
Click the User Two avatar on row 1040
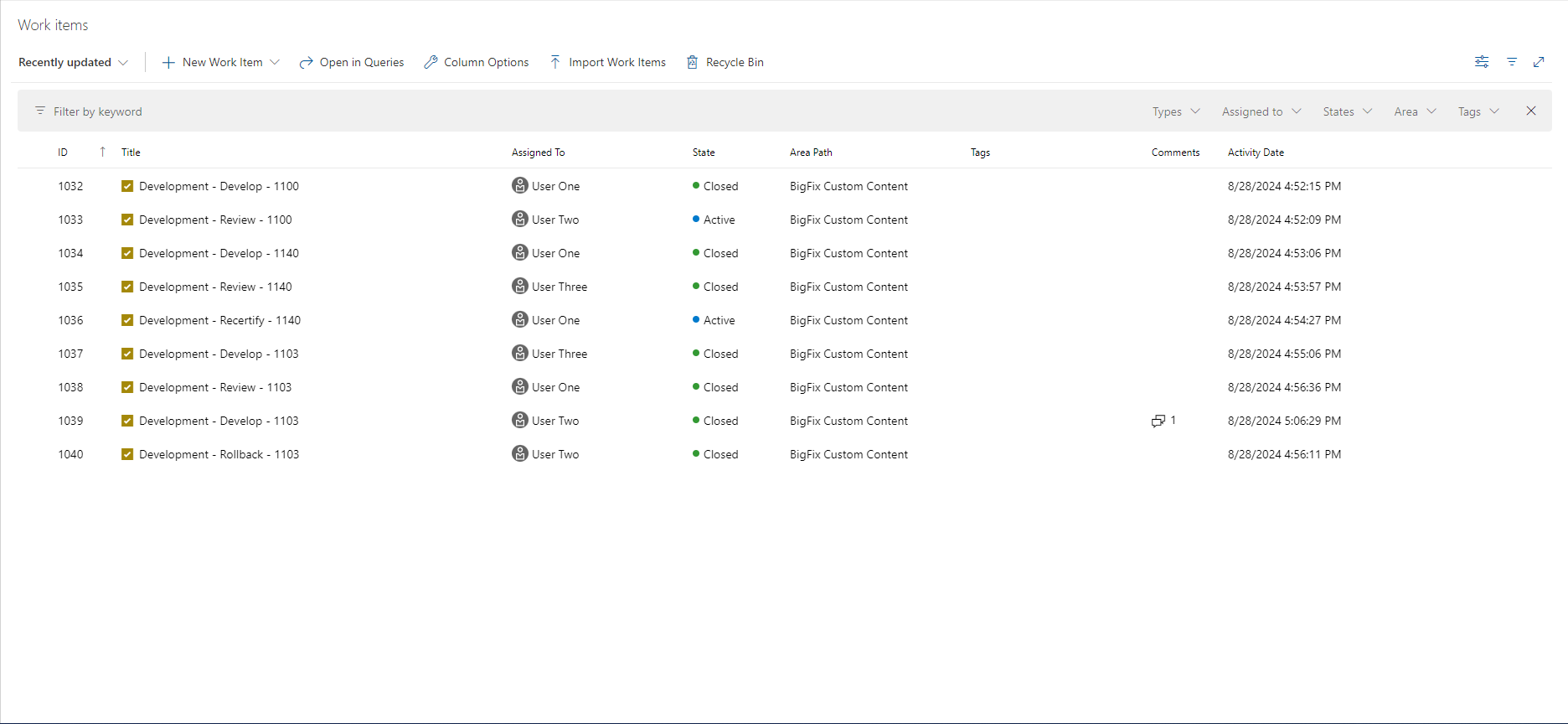tap(520, 453)
